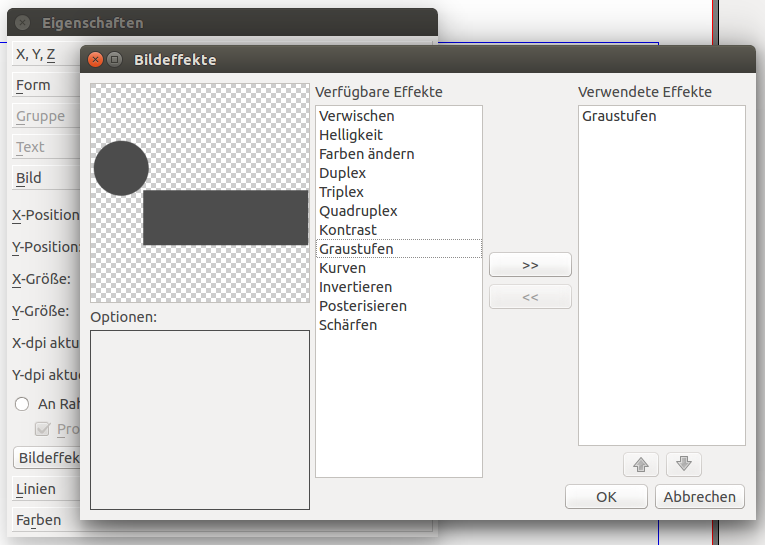Choose the Farben ändern effect
The height and width of the screenshot is (545, 765).
click(x=366, y=154)
